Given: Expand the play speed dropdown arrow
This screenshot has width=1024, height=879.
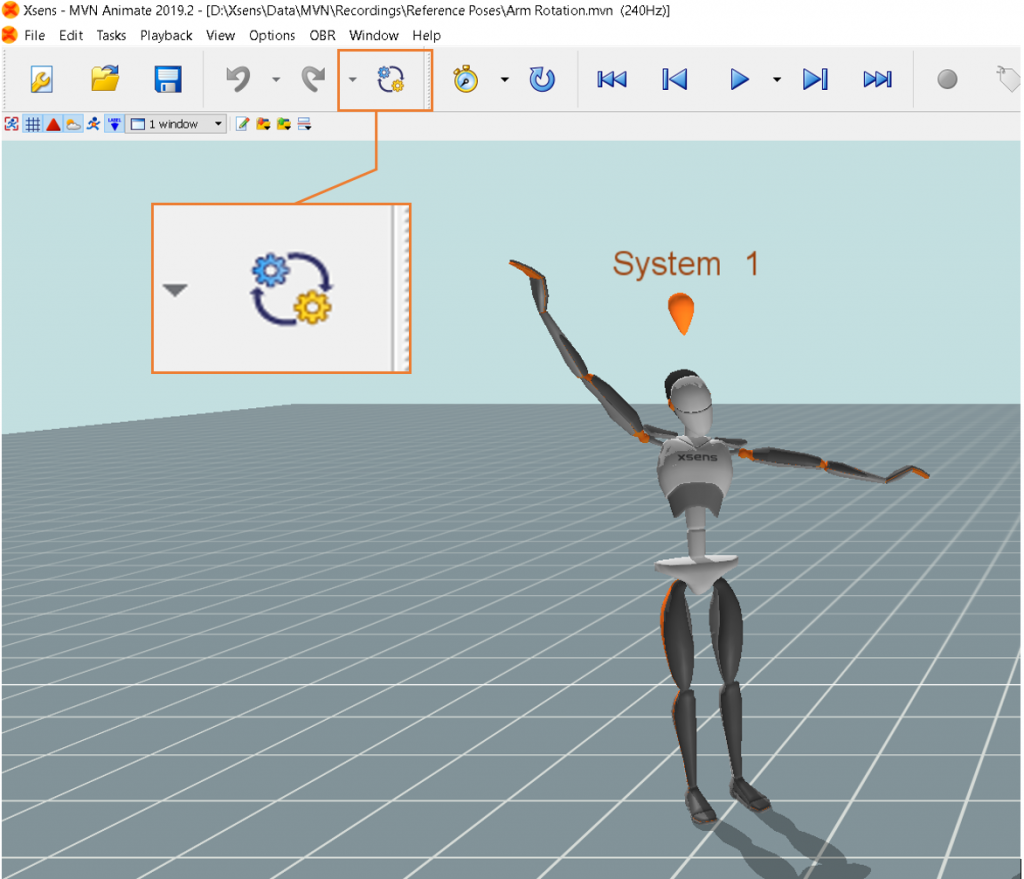Looking at the screenshot, I should (776, 80).
